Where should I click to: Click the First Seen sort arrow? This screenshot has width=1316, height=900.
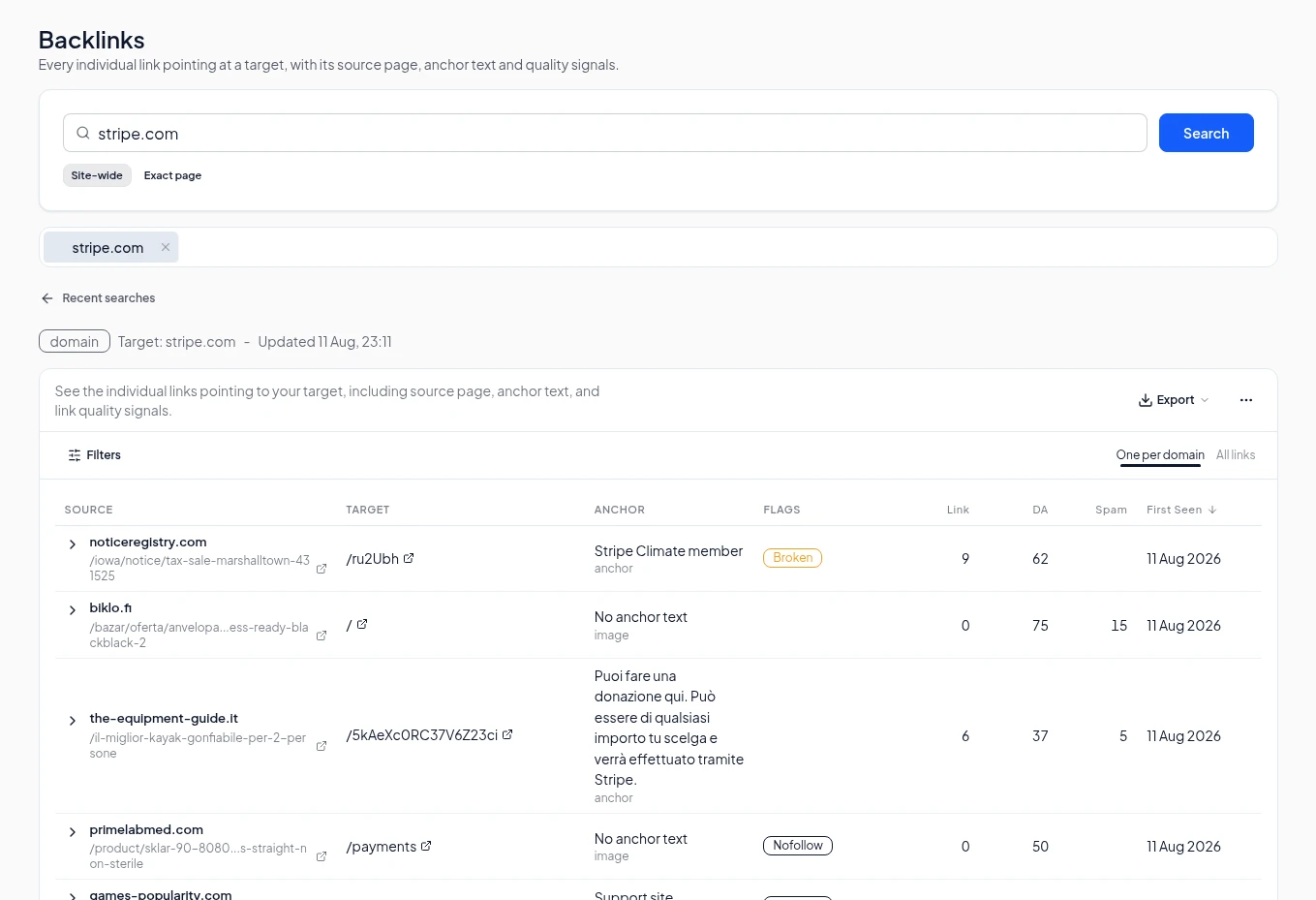[1212, 510]
